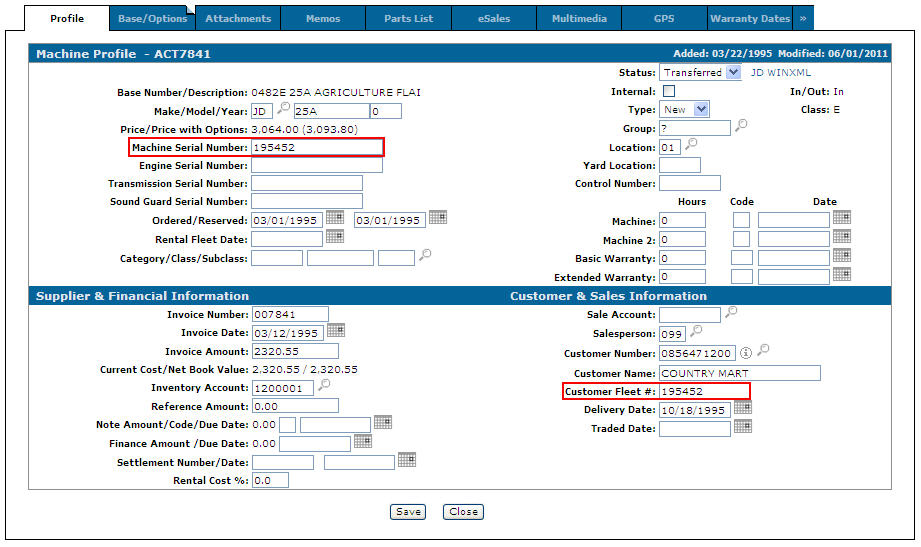921x547 pixels.
Task: Click the Machine Serial Number field
Action: [317, 147]
